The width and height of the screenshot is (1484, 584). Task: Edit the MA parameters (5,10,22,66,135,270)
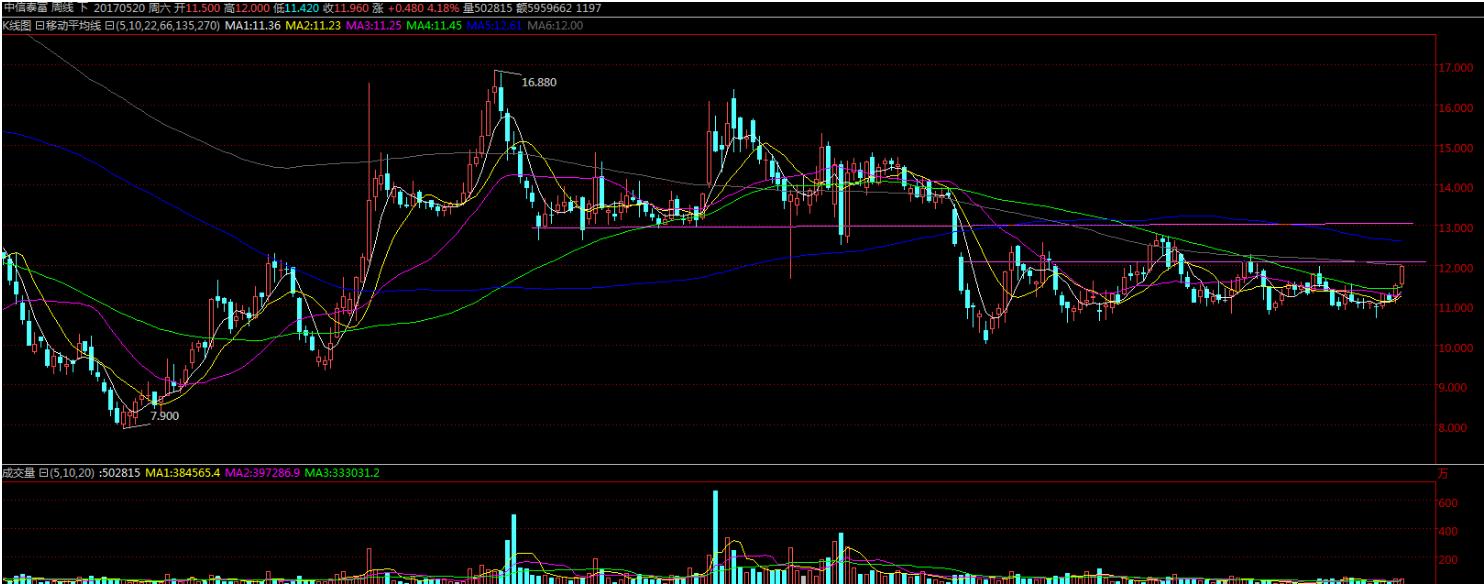pos(168,25)
